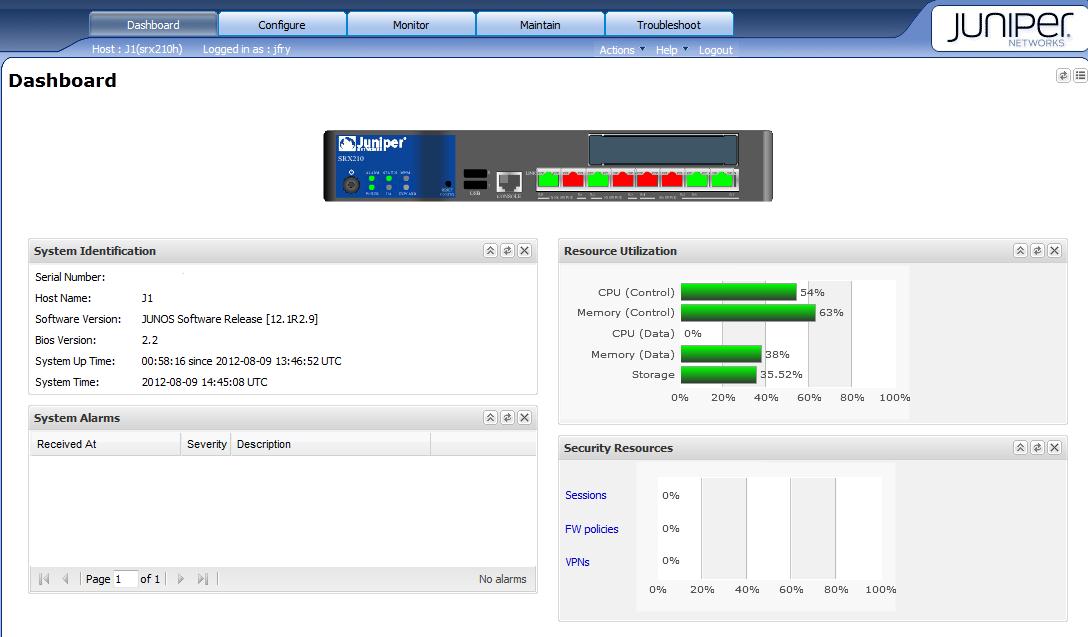Click the alarms page number field

[125, 579]
